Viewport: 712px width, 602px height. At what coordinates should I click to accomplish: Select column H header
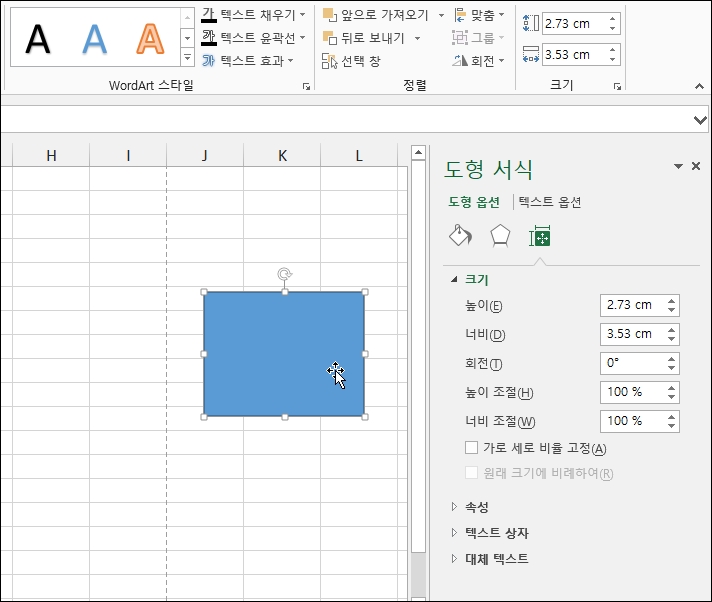click(x=51, y=156)
